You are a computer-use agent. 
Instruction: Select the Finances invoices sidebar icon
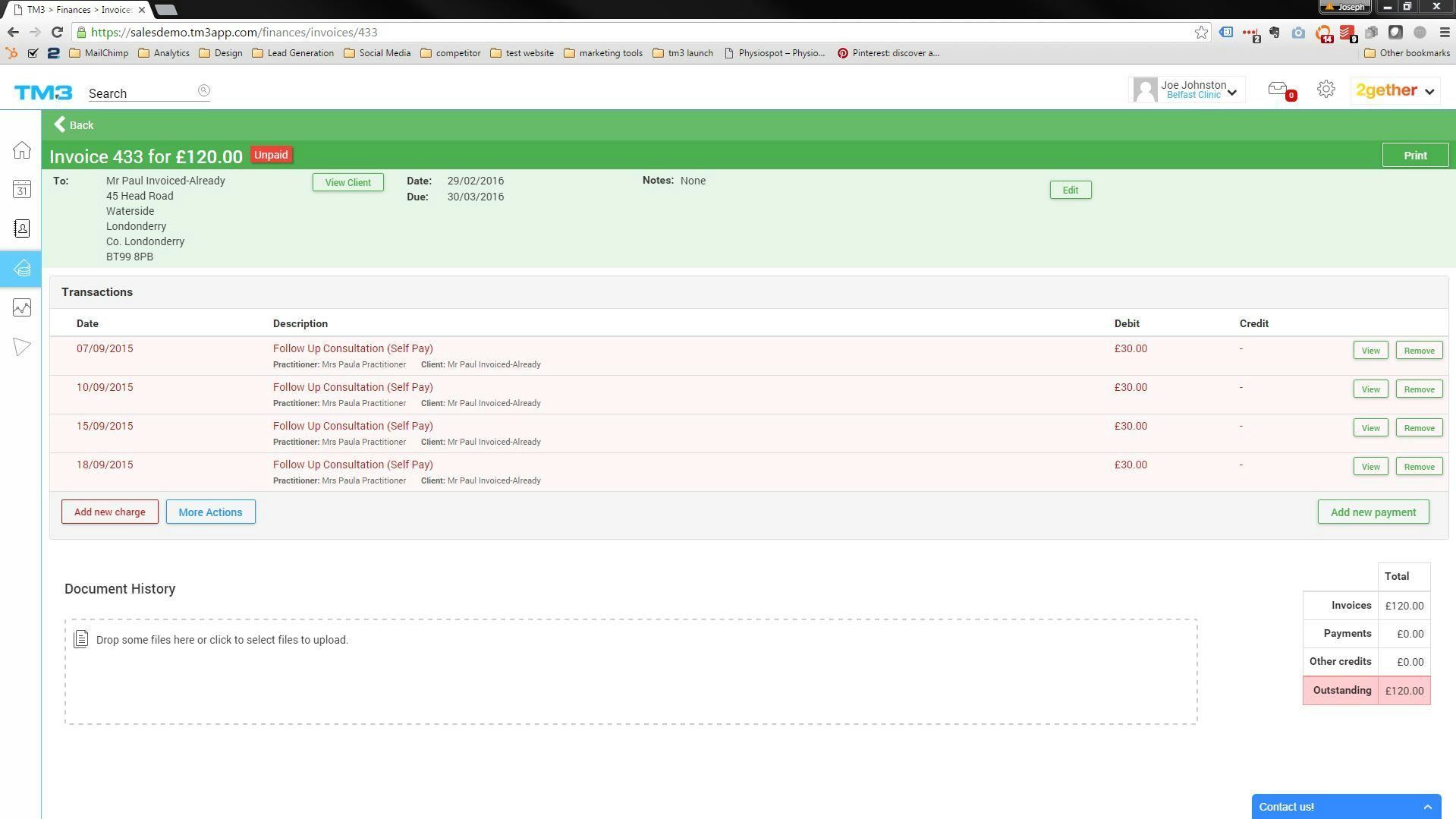pyautogui.click(x=20, y=268)
